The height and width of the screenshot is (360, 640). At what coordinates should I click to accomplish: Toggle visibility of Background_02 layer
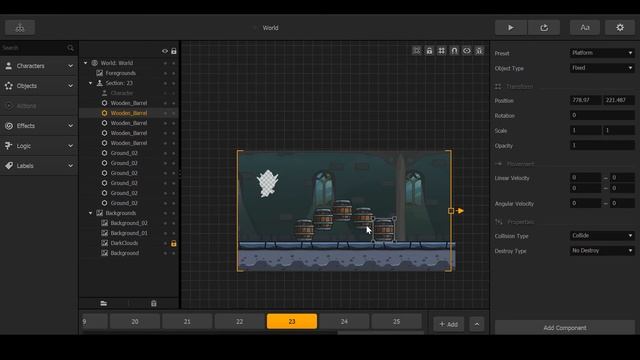click(165, 223)
